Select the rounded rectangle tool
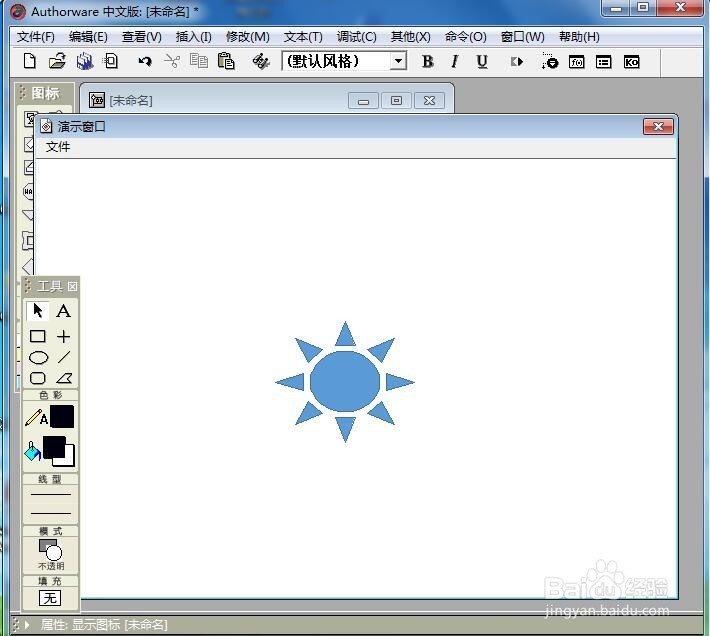 coord(38,378)
